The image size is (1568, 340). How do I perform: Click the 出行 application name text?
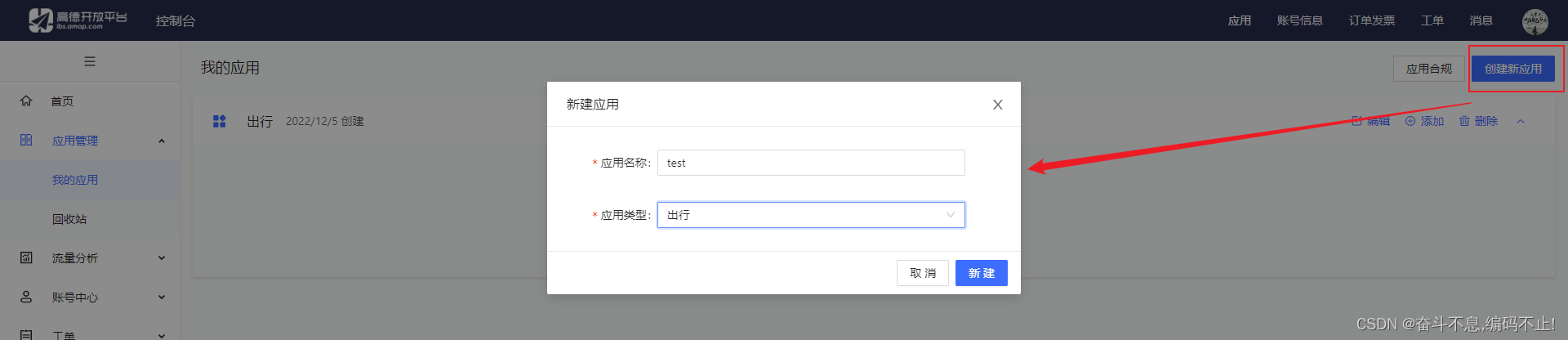point(260,121)
